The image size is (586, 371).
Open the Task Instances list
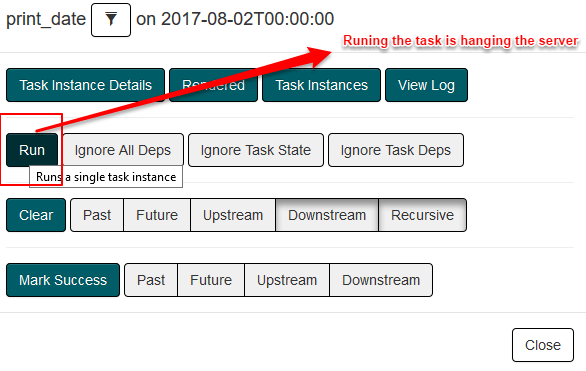point(321,85)
